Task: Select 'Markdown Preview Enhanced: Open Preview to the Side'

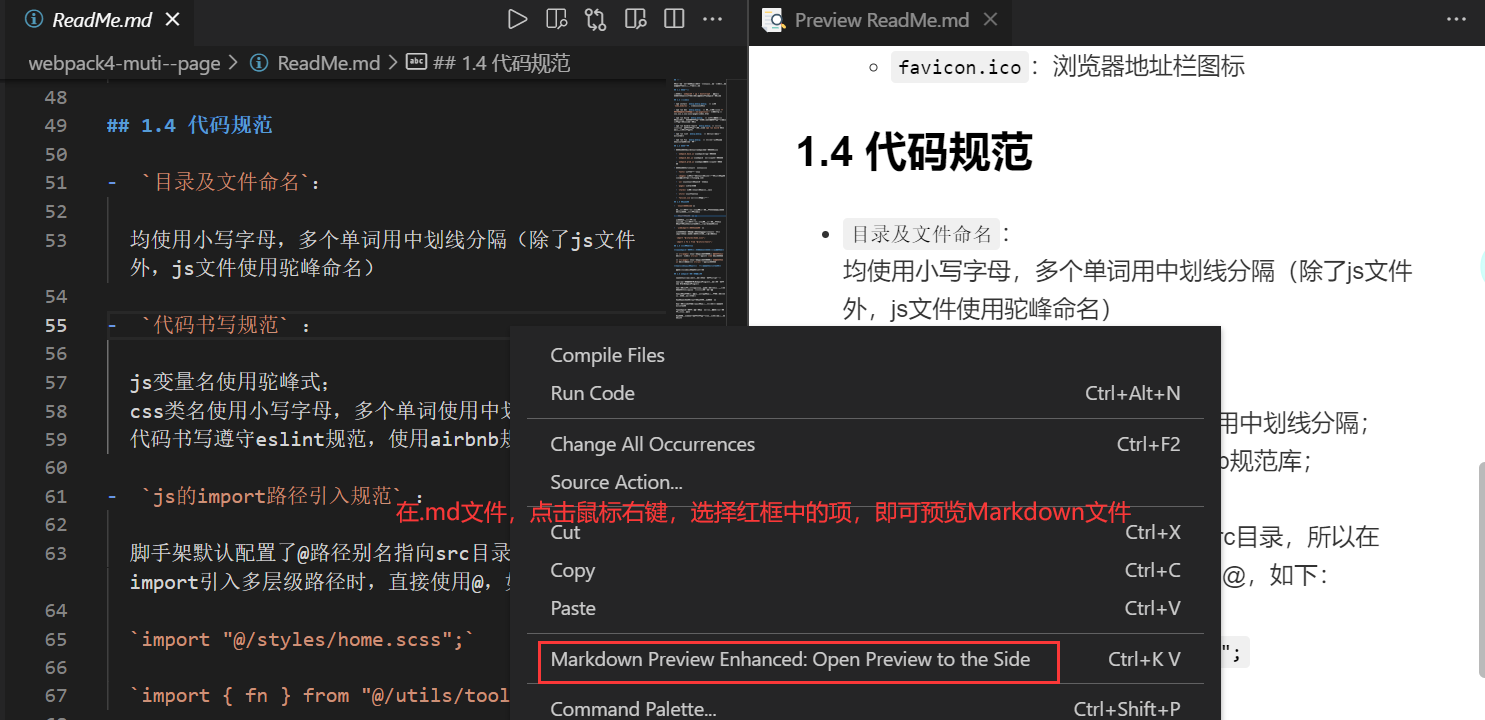Action: click(x=795, y=660)
